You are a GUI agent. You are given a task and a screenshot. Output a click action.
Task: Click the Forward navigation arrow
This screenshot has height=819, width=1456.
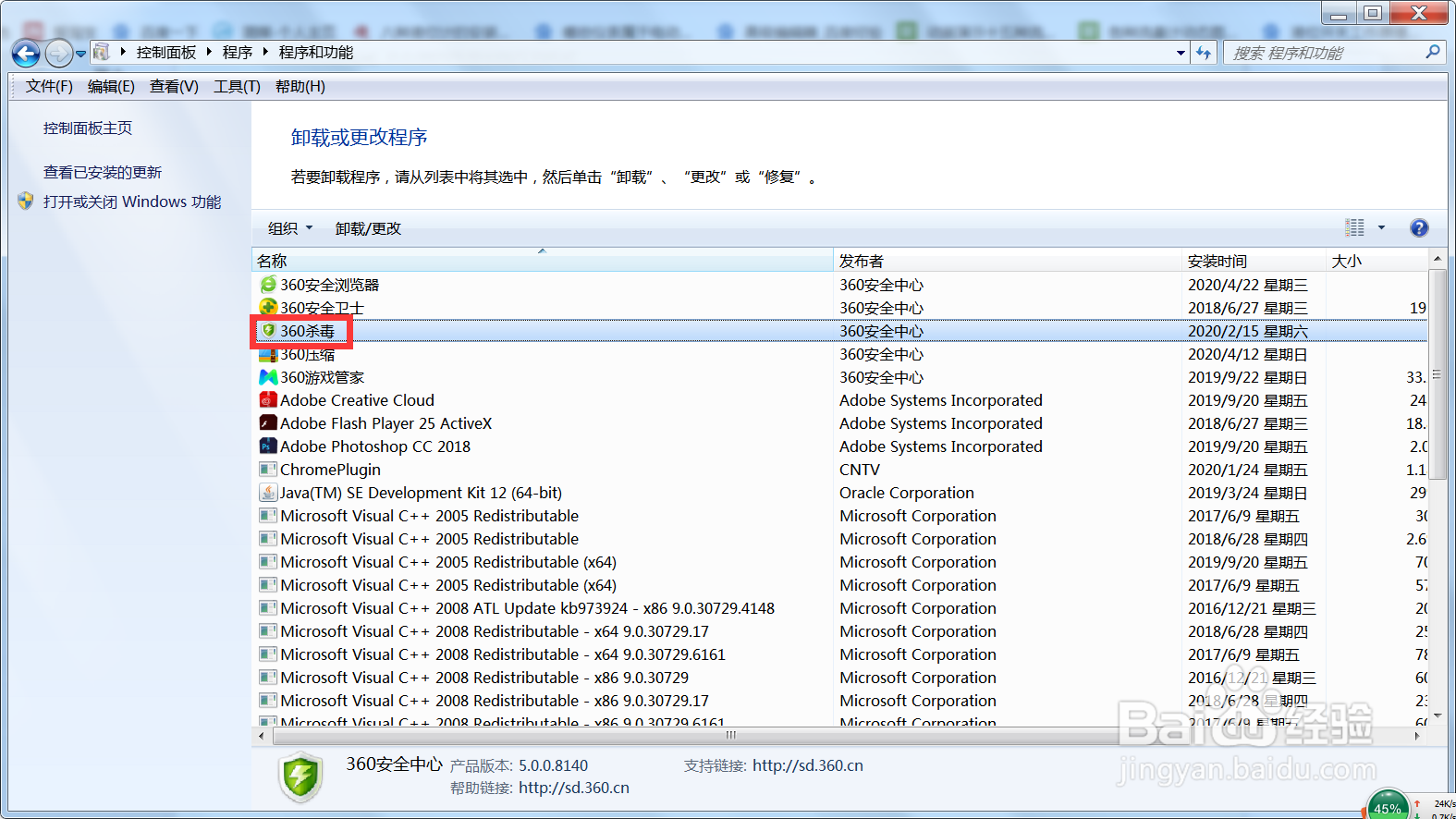[58, 54]
